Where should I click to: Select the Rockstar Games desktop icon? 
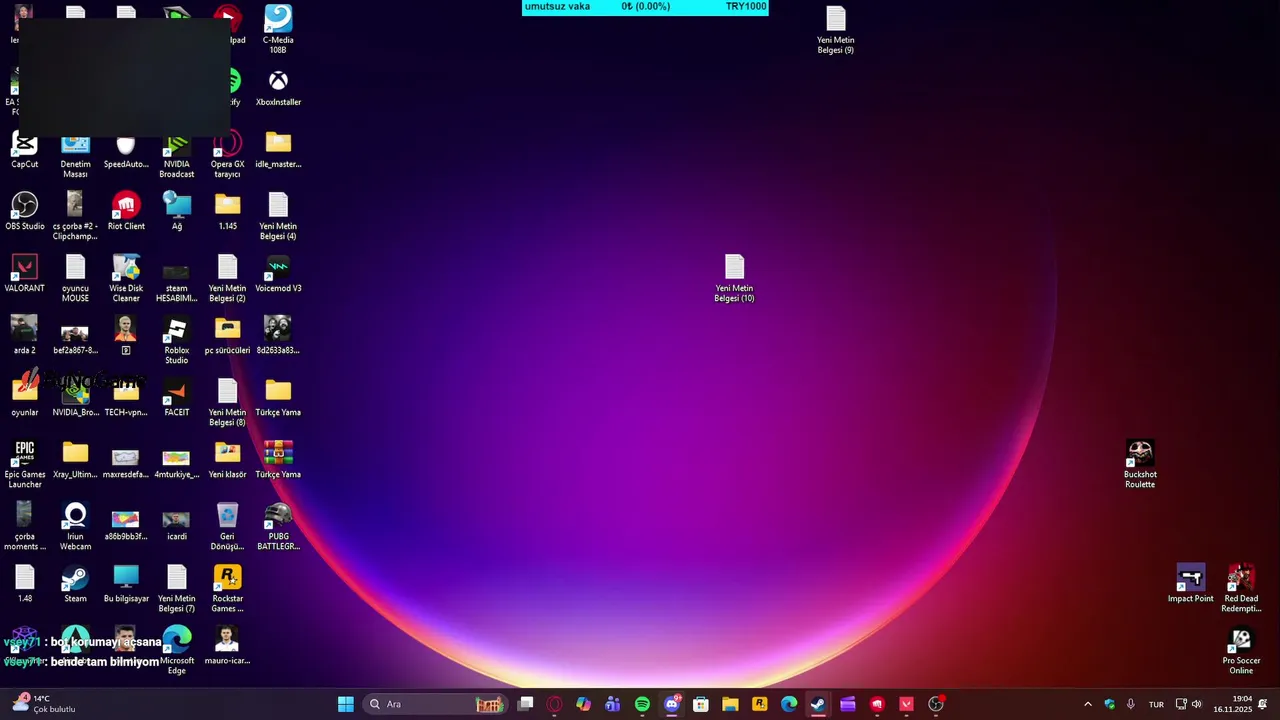point(228,588)
